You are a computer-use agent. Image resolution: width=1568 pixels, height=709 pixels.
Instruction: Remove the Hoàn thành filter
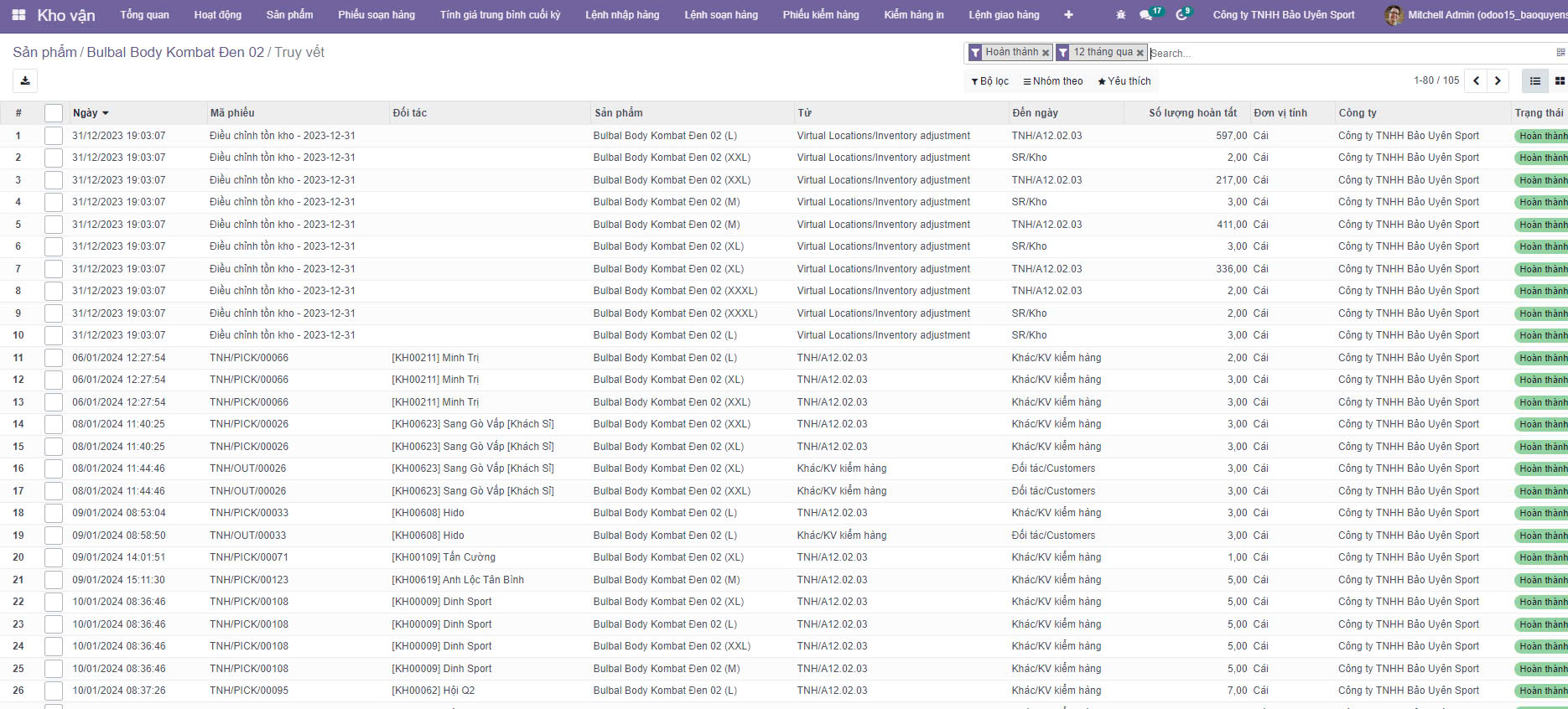pos(1046,53)
